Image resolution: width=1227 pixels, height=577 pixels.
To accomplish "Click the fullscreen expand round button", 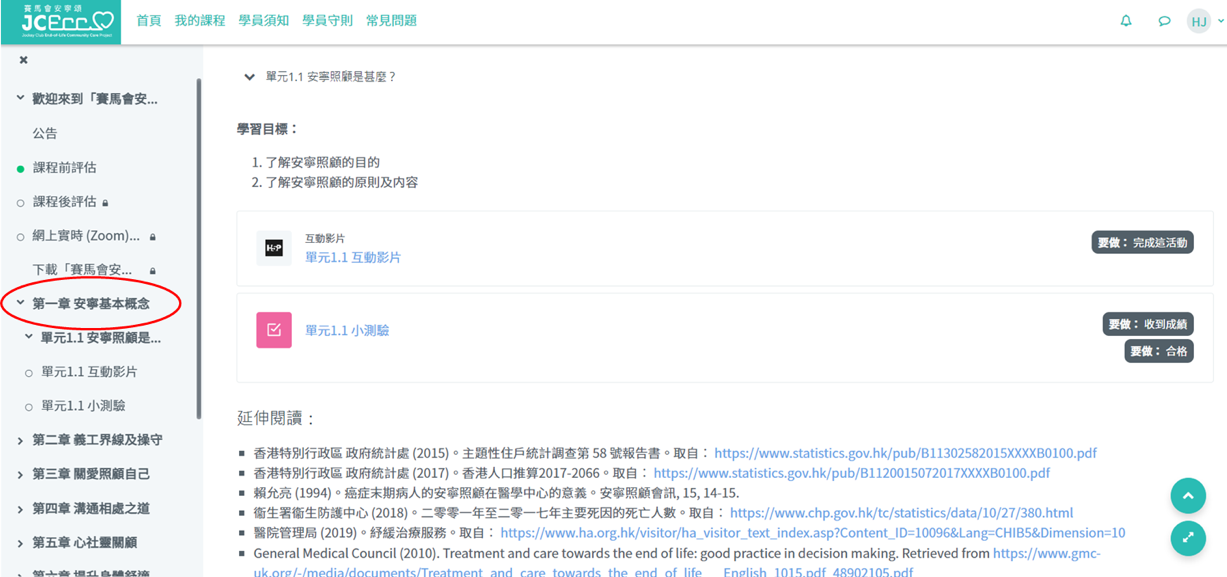I will pyautogui.click(x=1188, y=538).
